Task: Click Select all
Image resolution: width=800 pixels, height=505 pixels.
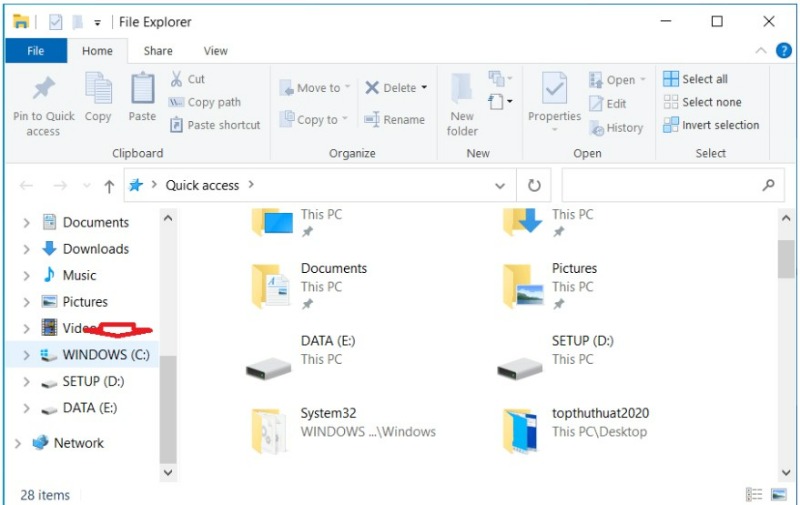Action: tap(695, 79)
